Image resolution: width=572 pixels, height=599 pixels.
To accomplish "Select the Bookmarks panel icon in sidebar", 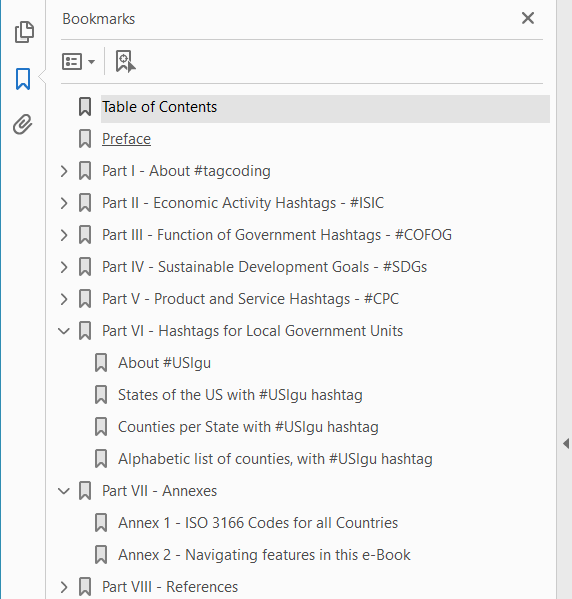I will coord(23,79).
